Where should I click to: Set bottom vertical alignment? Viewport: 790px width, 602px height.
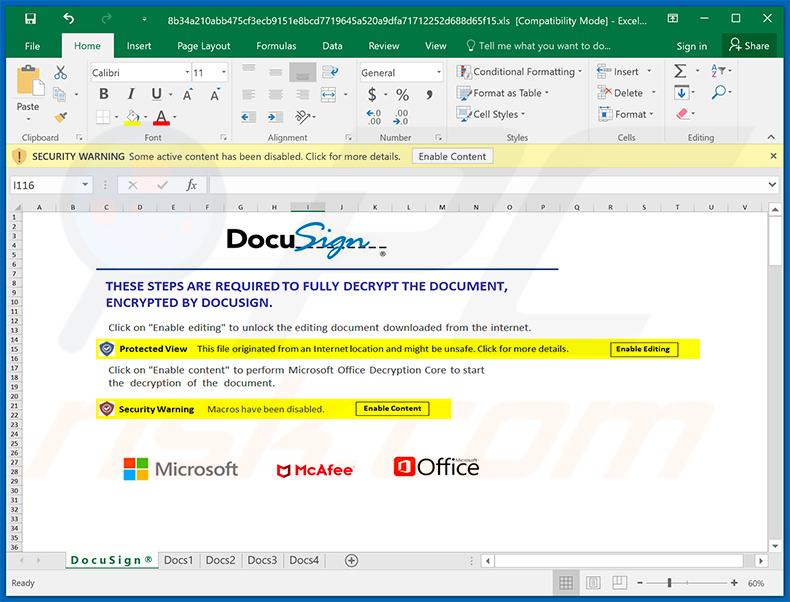(302, 73)
